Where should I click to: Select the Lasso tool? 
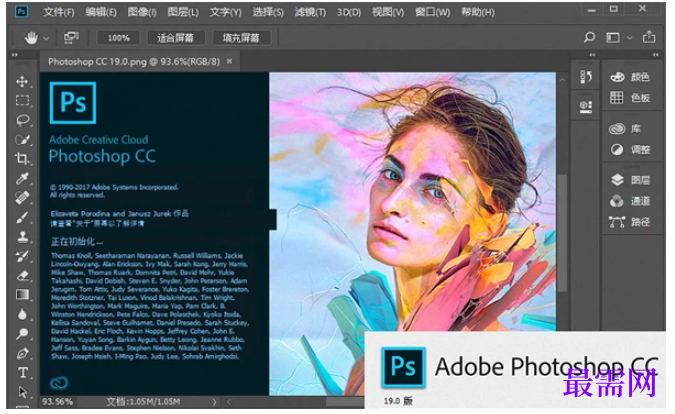22,120
